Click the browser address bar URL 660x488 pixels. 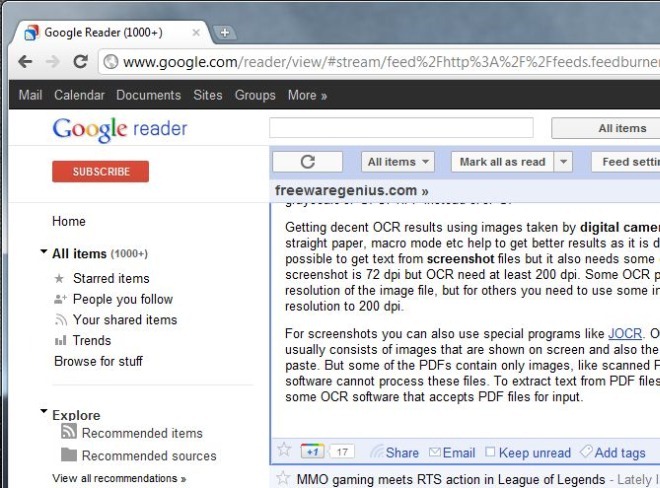(390, 62)
